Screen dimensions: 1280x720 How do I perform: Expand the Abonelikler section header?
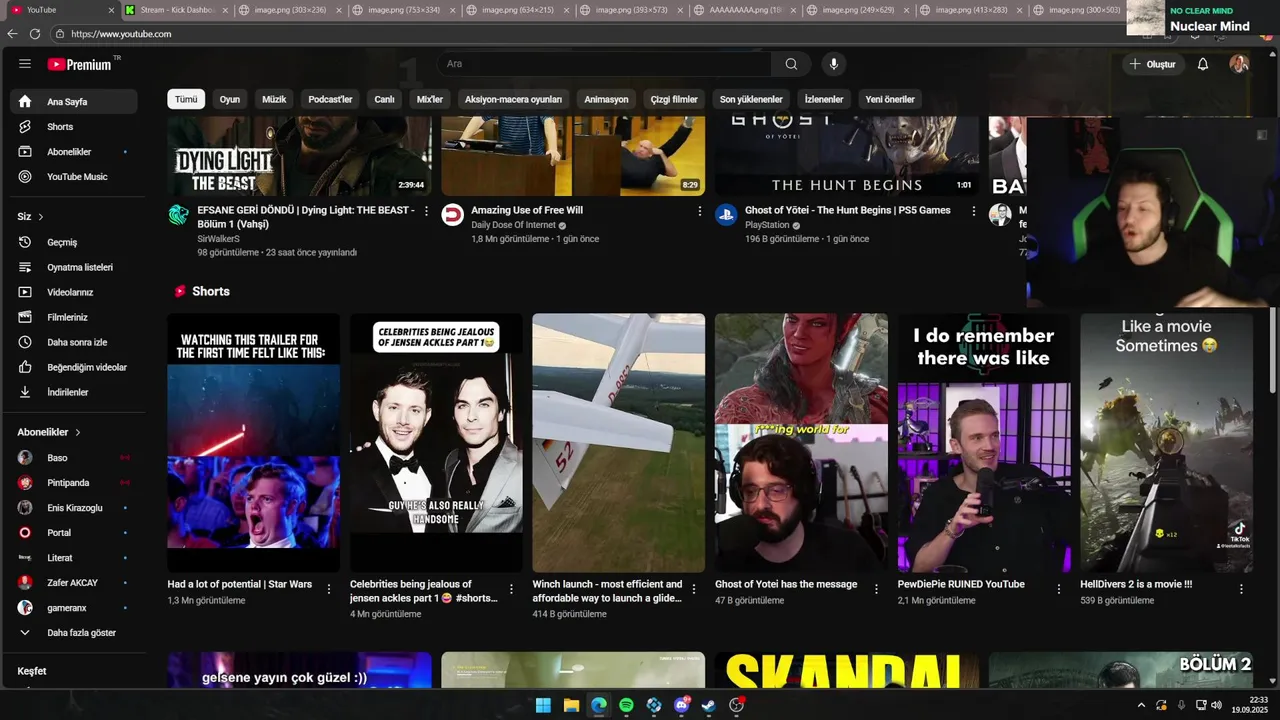tap(49, 432)
